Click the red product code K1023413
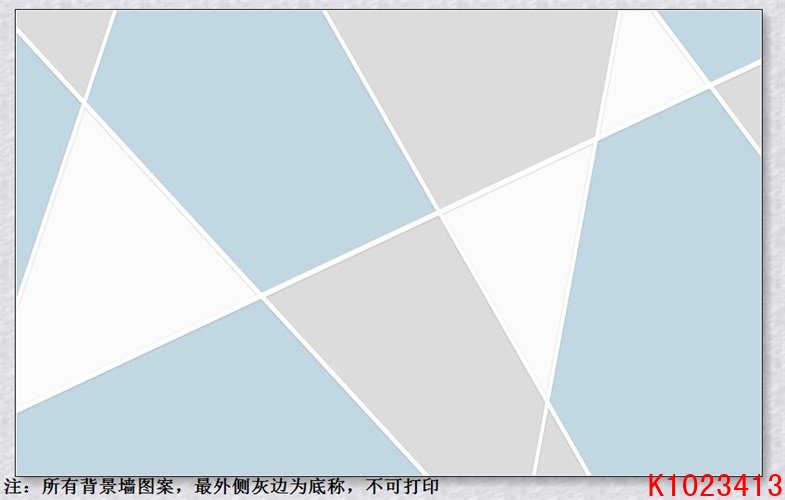The image size is (785, 500). pyautogui.click(x=715, y=485)
